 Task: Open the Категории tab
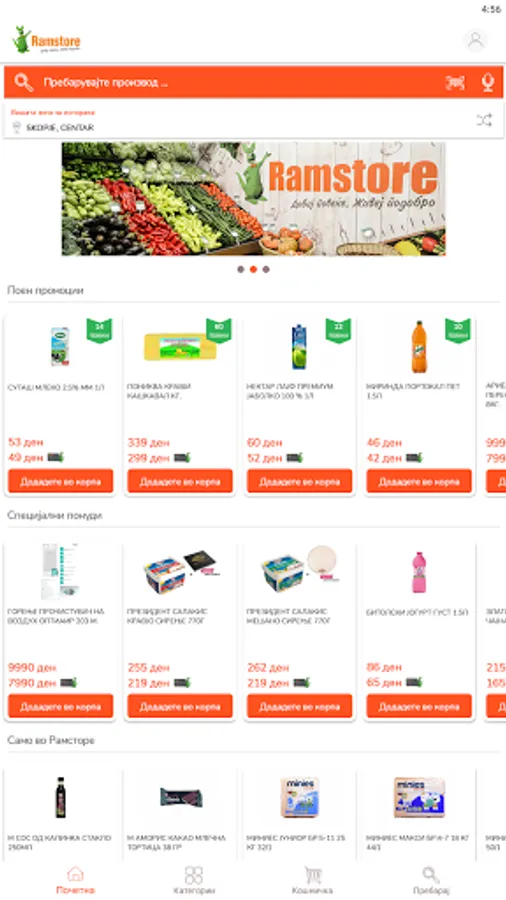click(194, 880)
